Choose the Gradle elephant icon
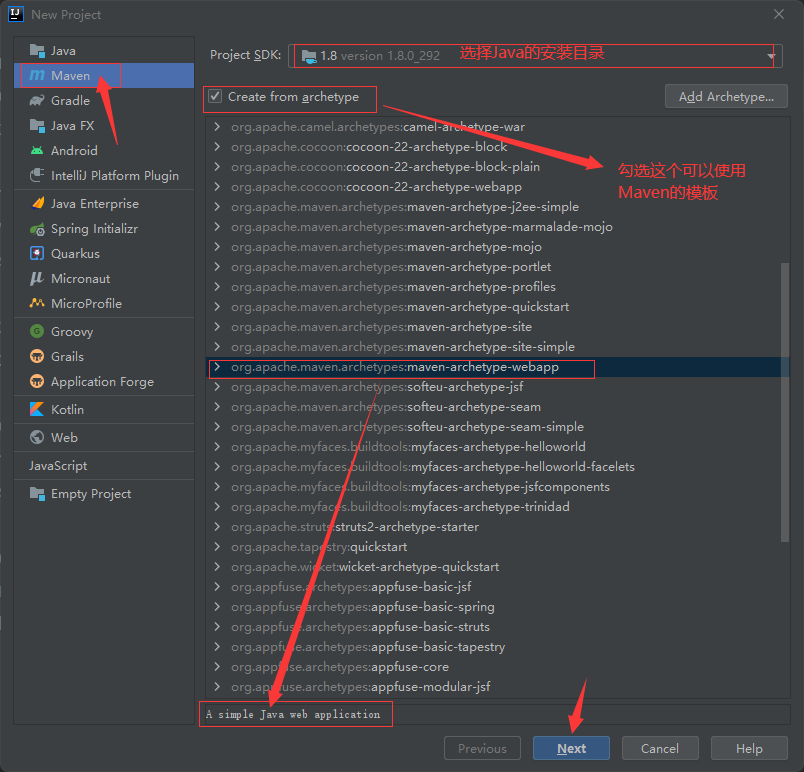Image resolution: width=804 pixels, height=772 pixels. (37, 100)
